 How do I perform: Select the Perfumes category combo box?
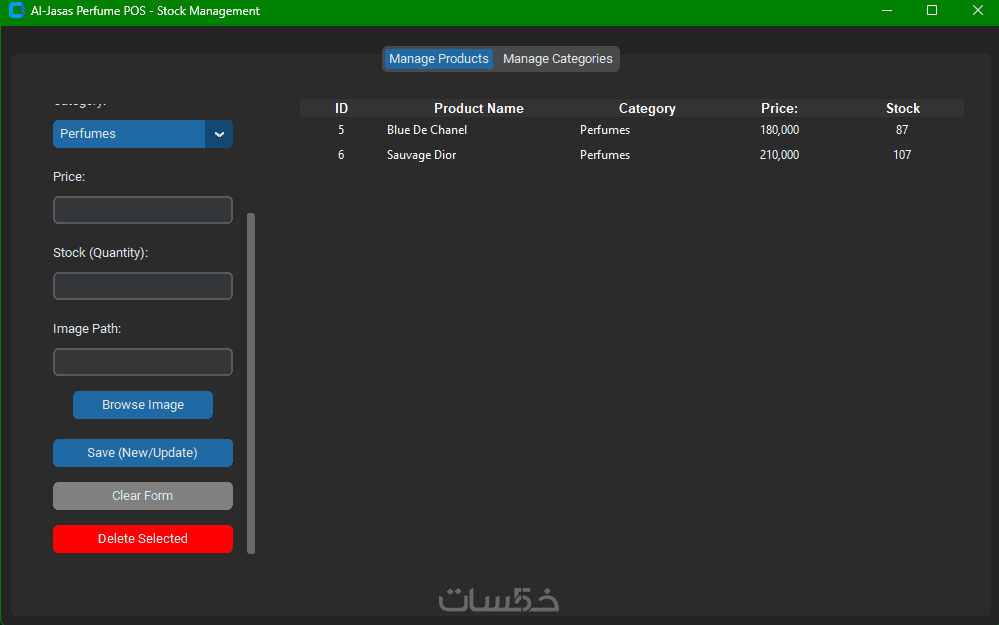tap(143, 134)
